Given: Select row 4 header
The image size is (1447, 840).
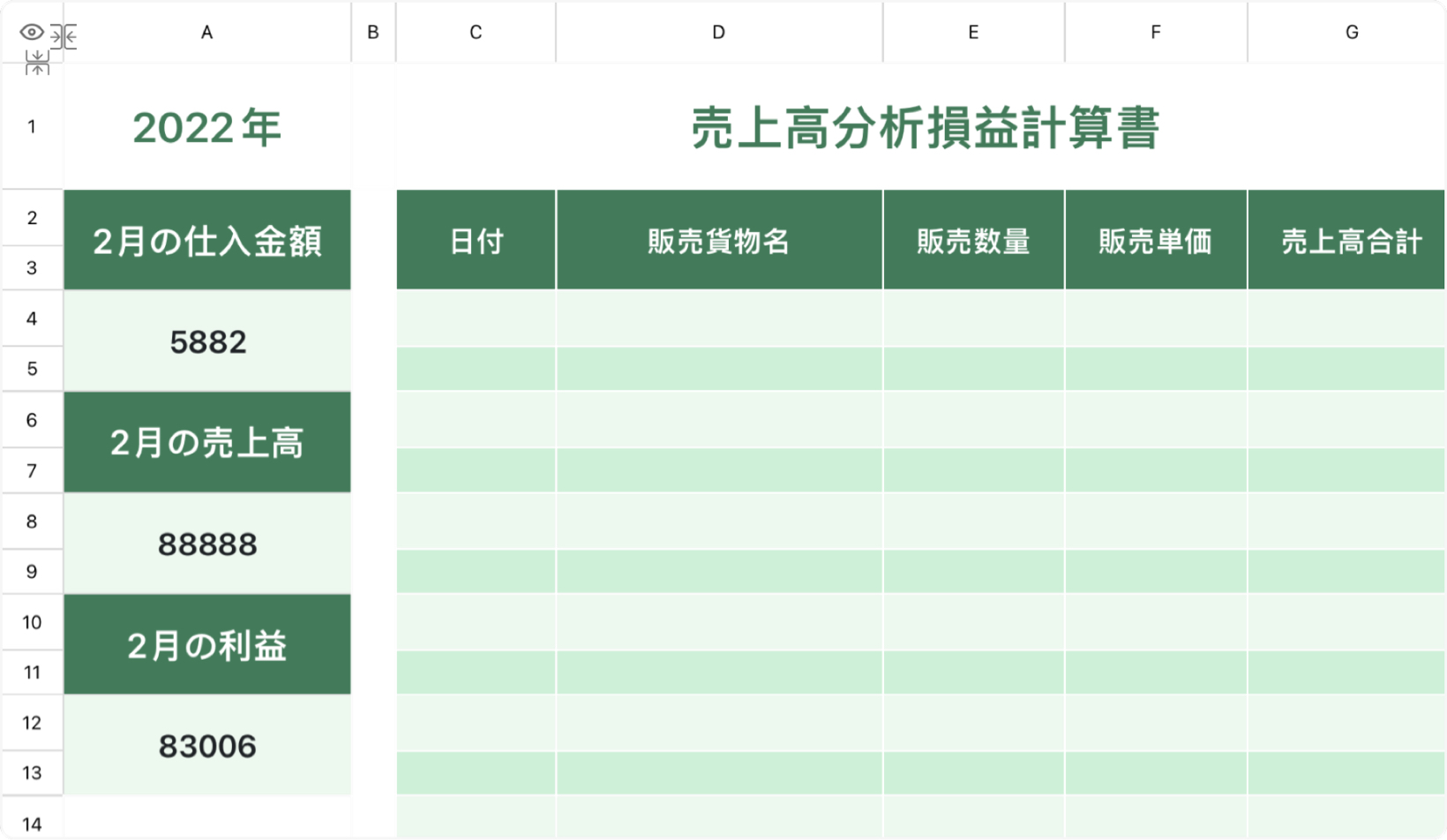Looking at the screenshot, I should (x=32, y=319).
